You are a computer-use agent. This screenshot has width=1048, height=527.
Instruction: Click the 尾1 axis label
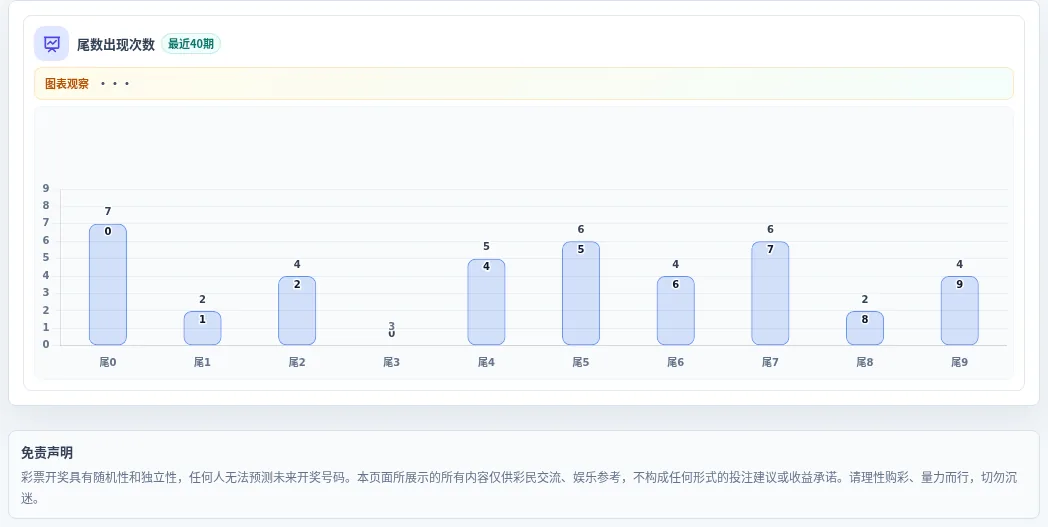203,362
